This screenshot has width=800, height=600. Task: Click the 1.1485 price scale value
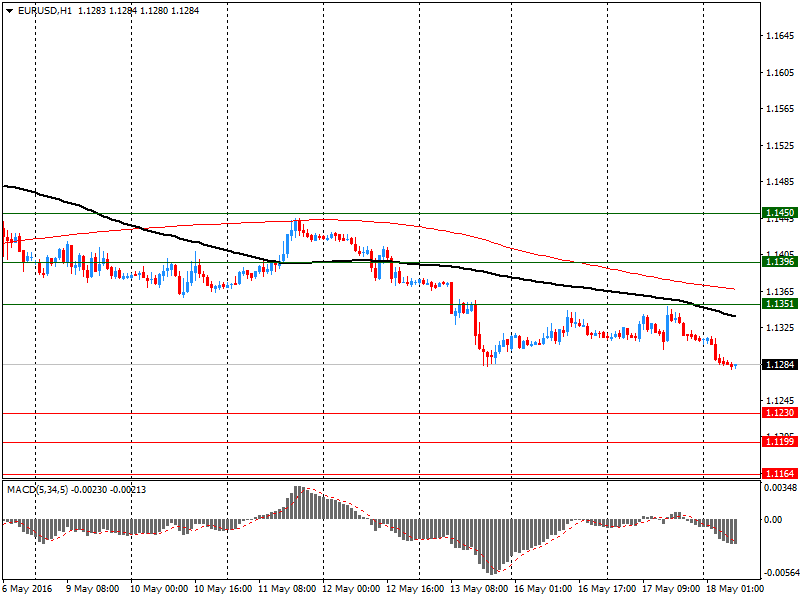(x=780, y=182)
